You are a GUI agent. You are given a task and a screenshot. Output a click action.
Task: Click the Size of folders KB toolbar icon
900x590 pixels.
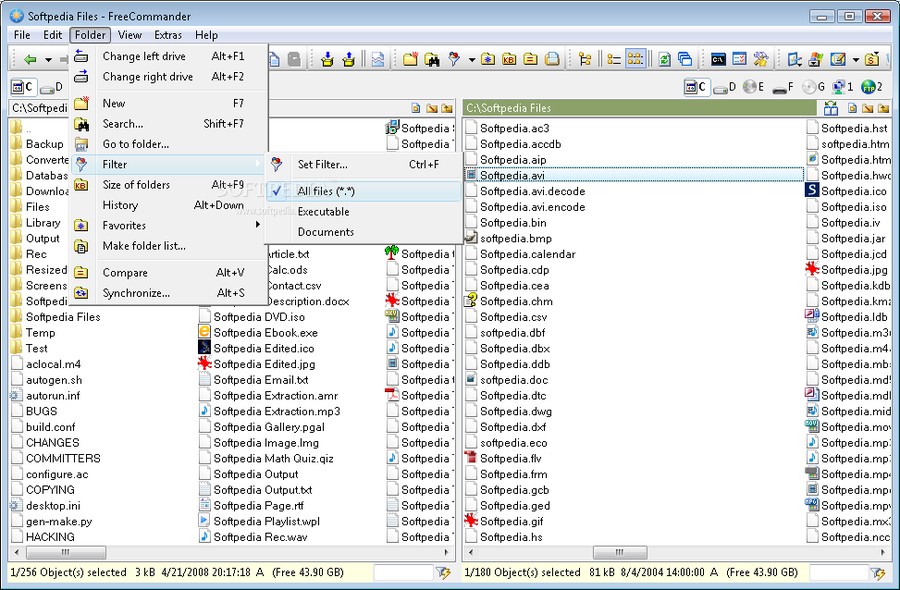pos(509,59)
